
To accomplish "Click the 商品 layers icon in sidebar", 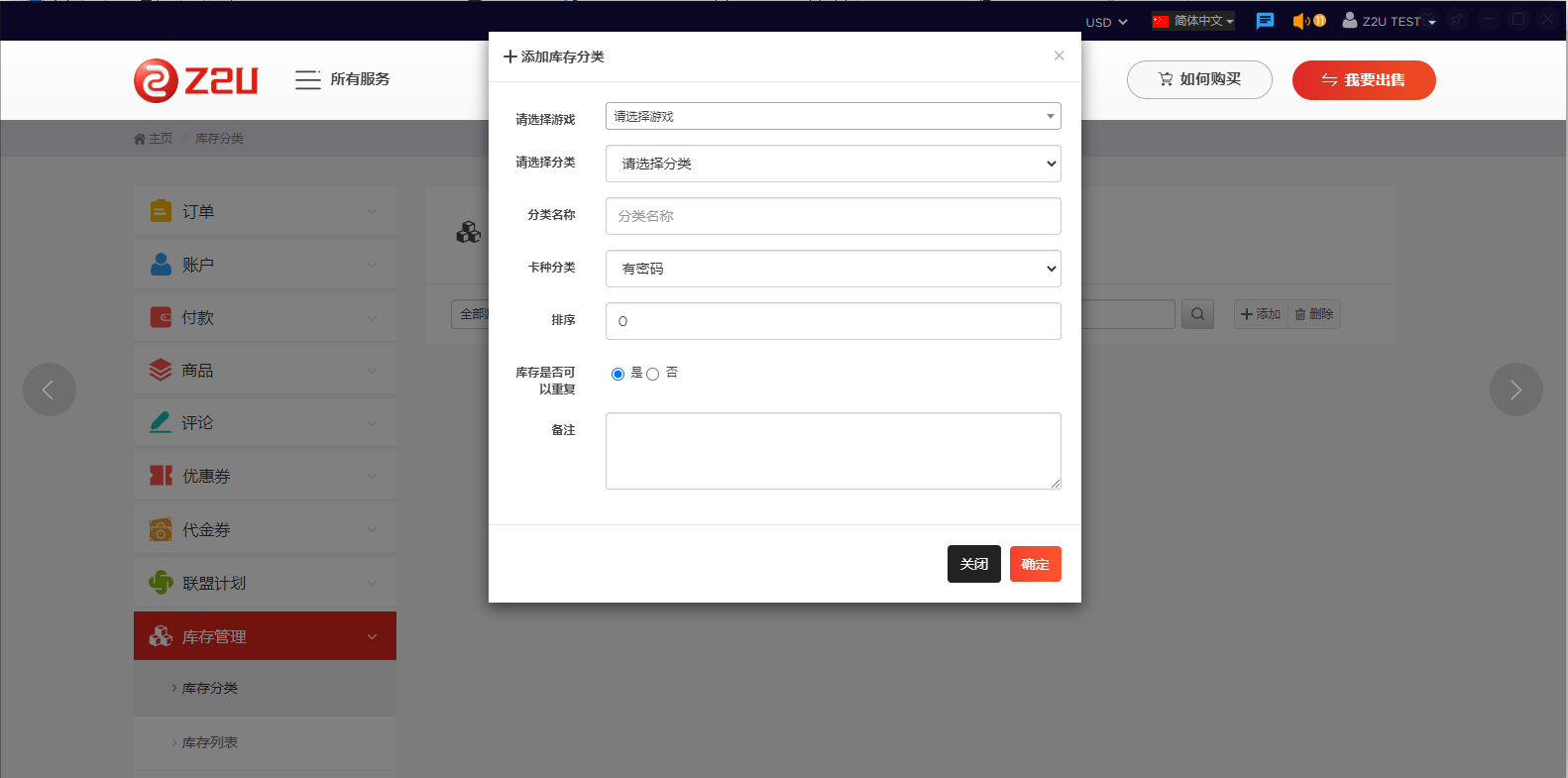I will point(161,370).
